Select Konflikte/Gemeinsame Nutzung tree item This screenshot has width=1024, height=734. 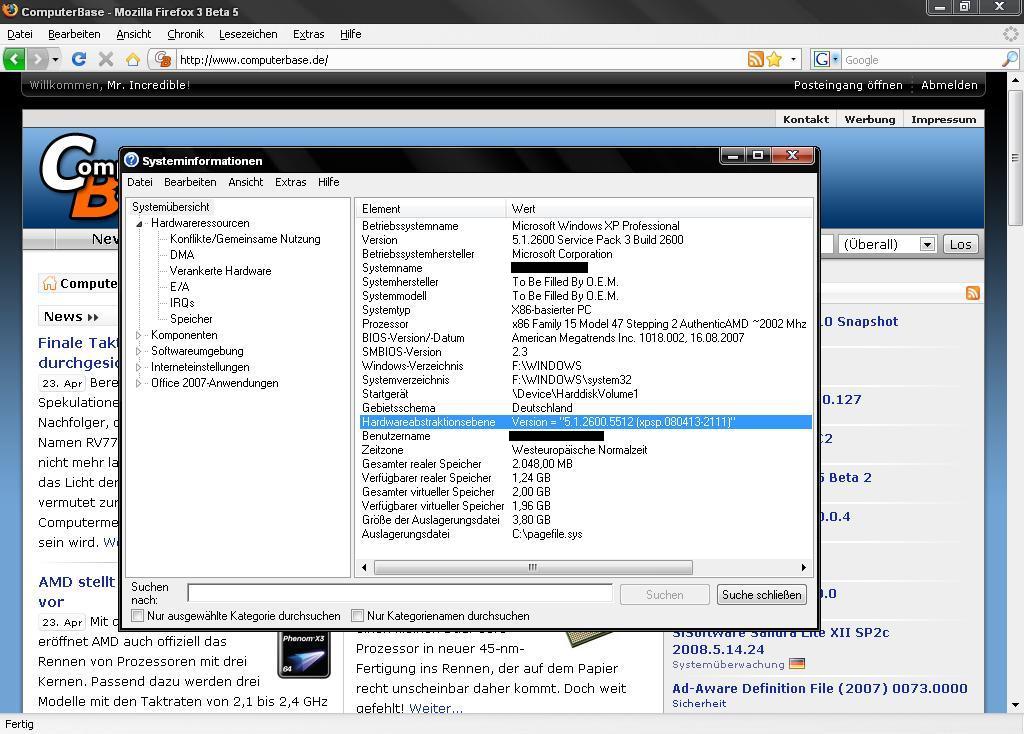coord(245,239)
